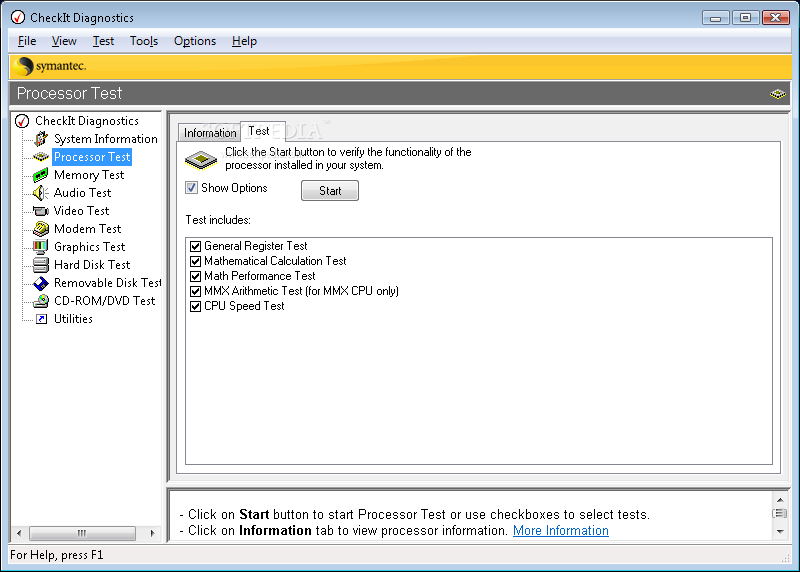This screenshot has width=800, height=572.
Task: Click the System Information tree icon
Action: pyautogui.click(x=41, y=139)
